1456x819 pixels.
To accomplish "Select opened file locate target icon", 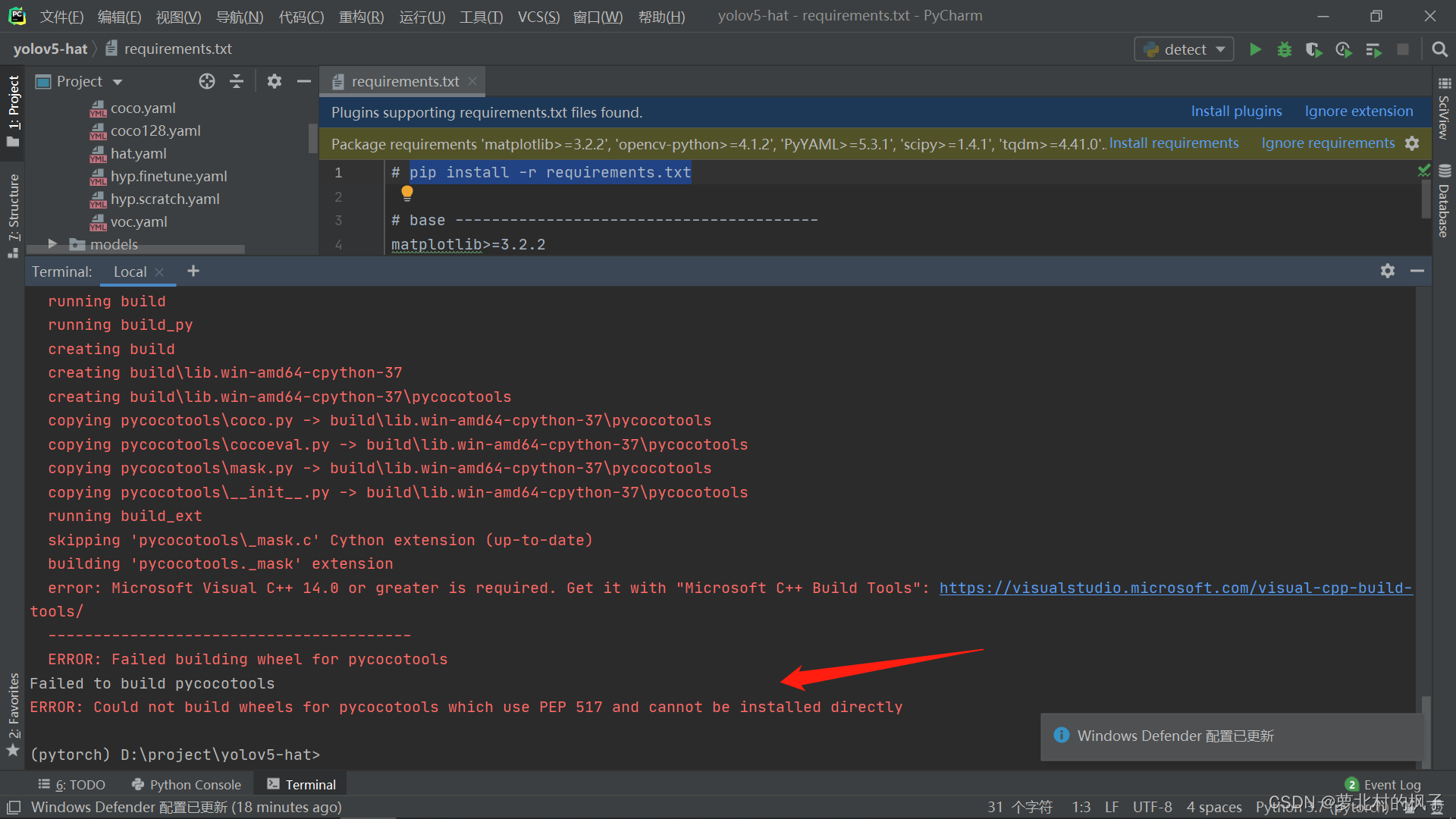I will [207, 81].
